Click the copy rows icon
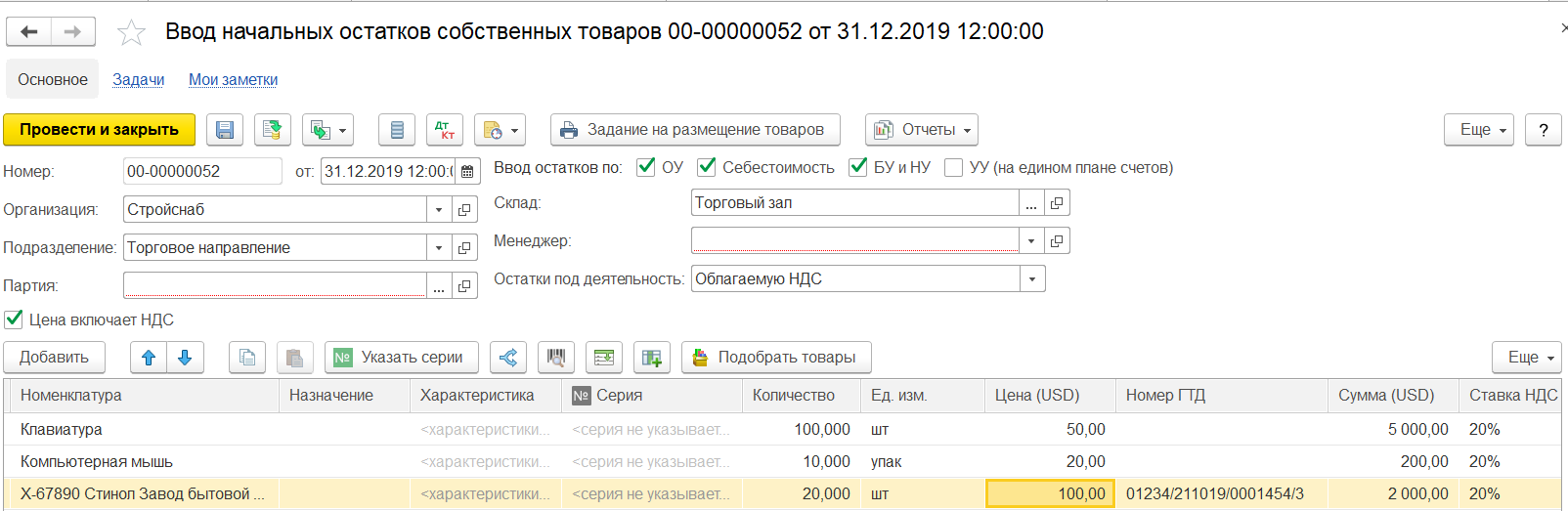The width and height of the screenshot is (1568, 511). pos(247,358)
